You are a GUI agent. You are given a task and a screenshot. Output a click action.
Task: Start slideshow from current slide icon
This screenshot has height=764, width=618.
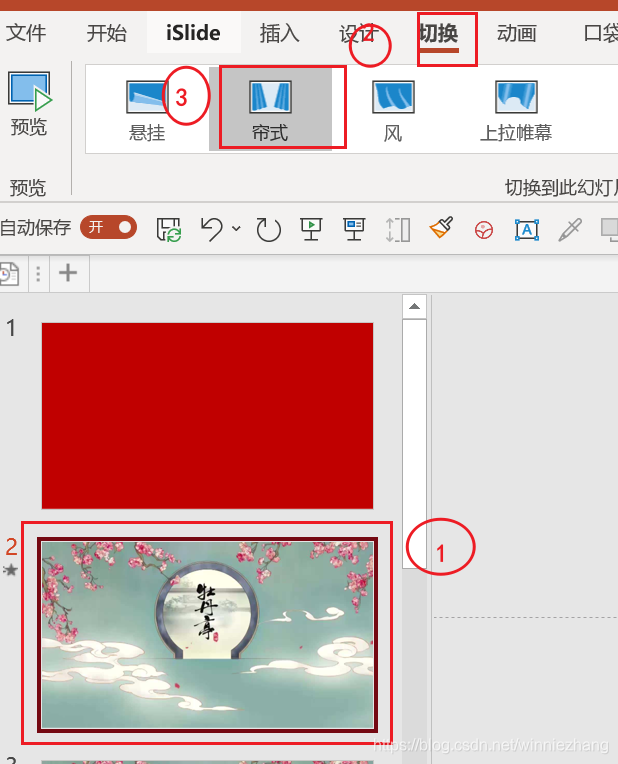[354, 229]
